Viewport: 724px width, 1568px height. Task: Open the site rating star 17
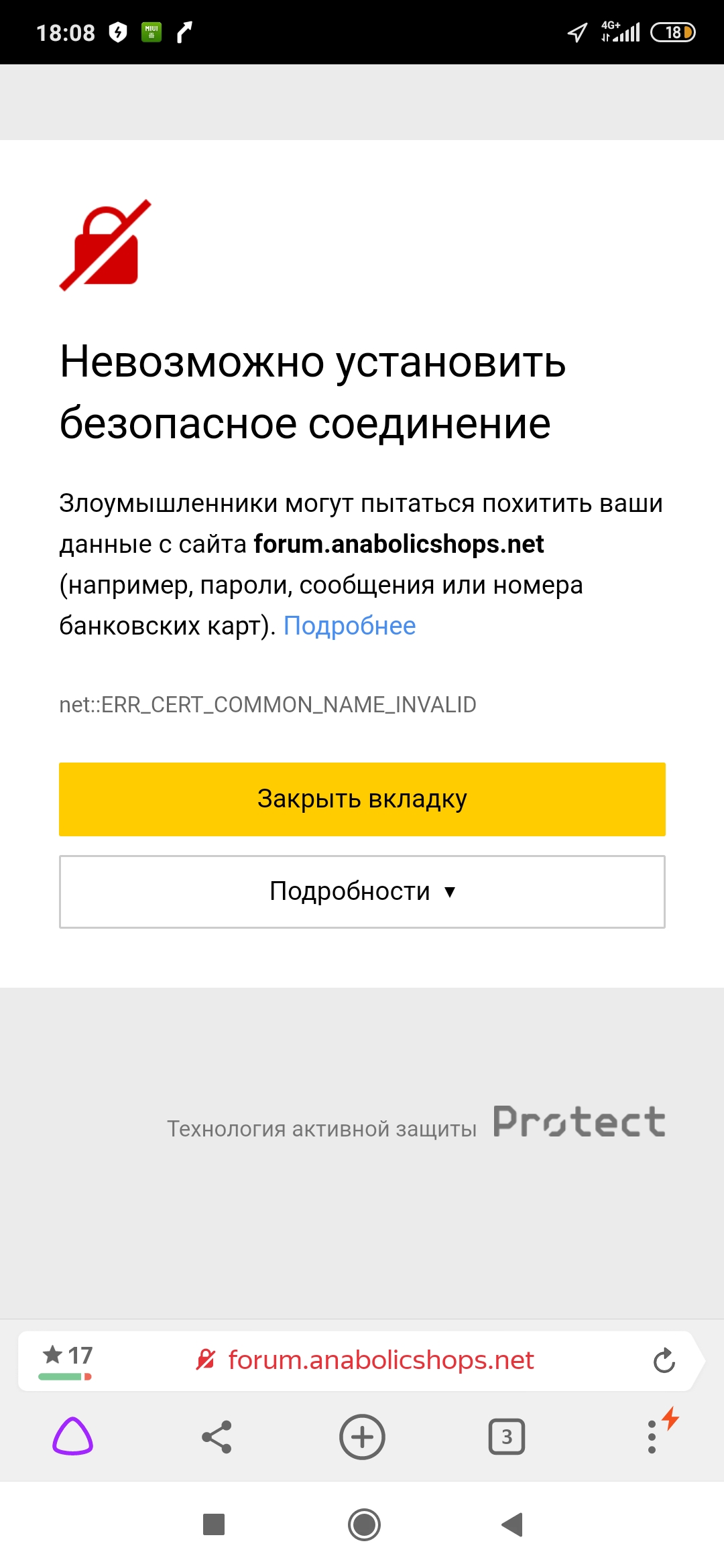67,1356
